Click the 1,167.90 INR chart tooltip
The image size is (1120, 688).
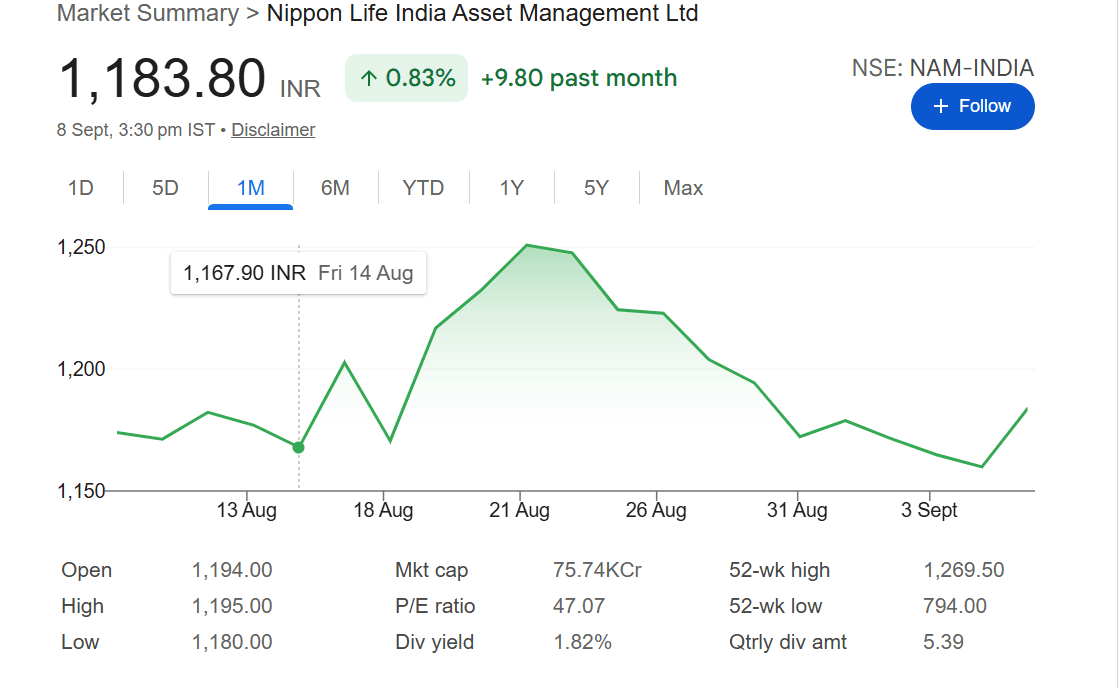[x=298, y=273]
